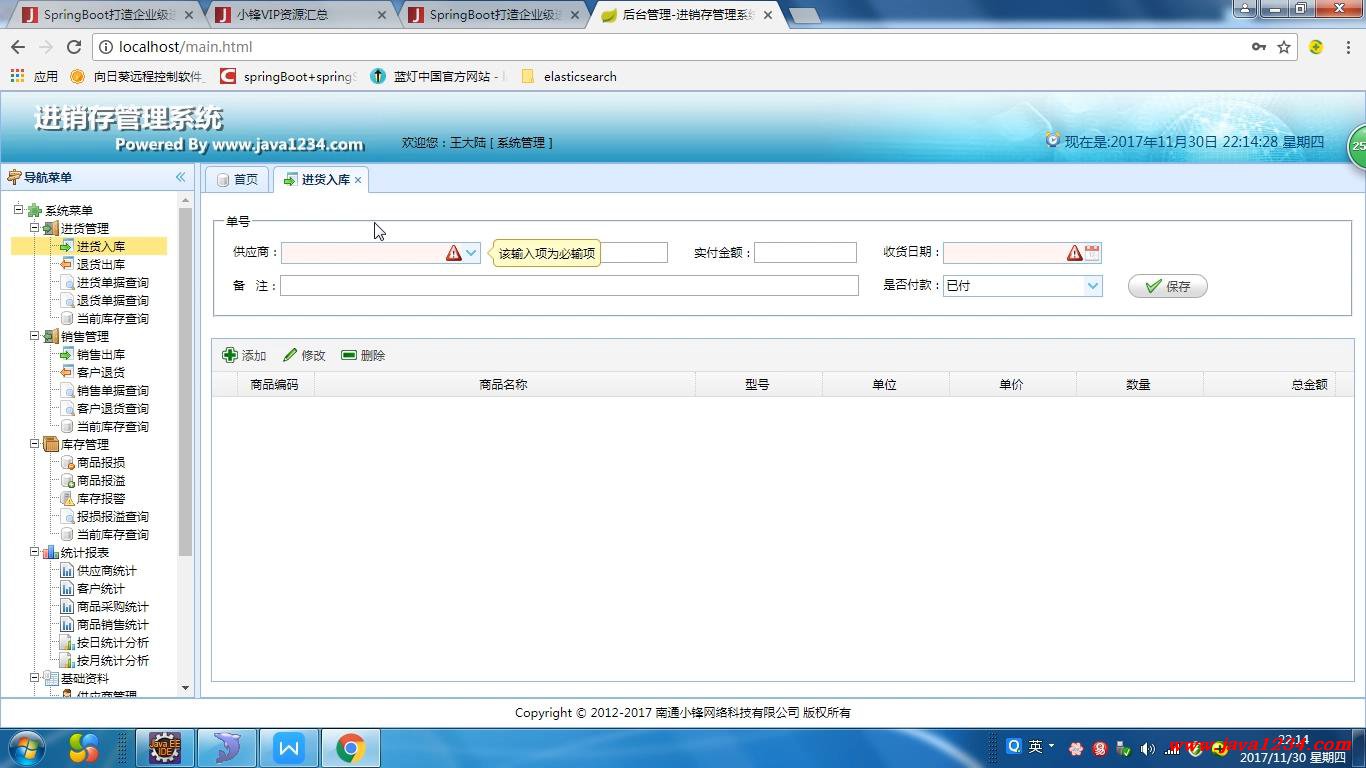Image resolution: width=1366 pixels, height=768 pixels.
Task: Click the Delete minus icon
Action: [349, 355]
